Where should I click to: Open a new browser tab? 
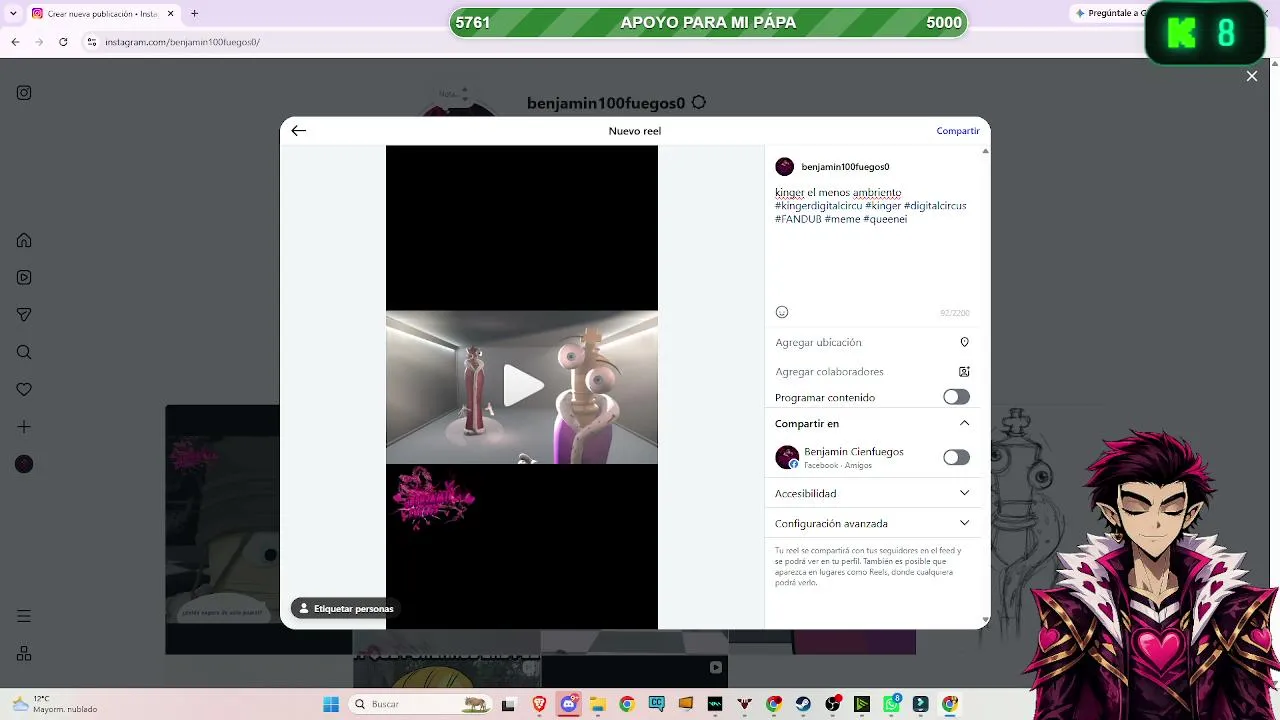[194, 14]
